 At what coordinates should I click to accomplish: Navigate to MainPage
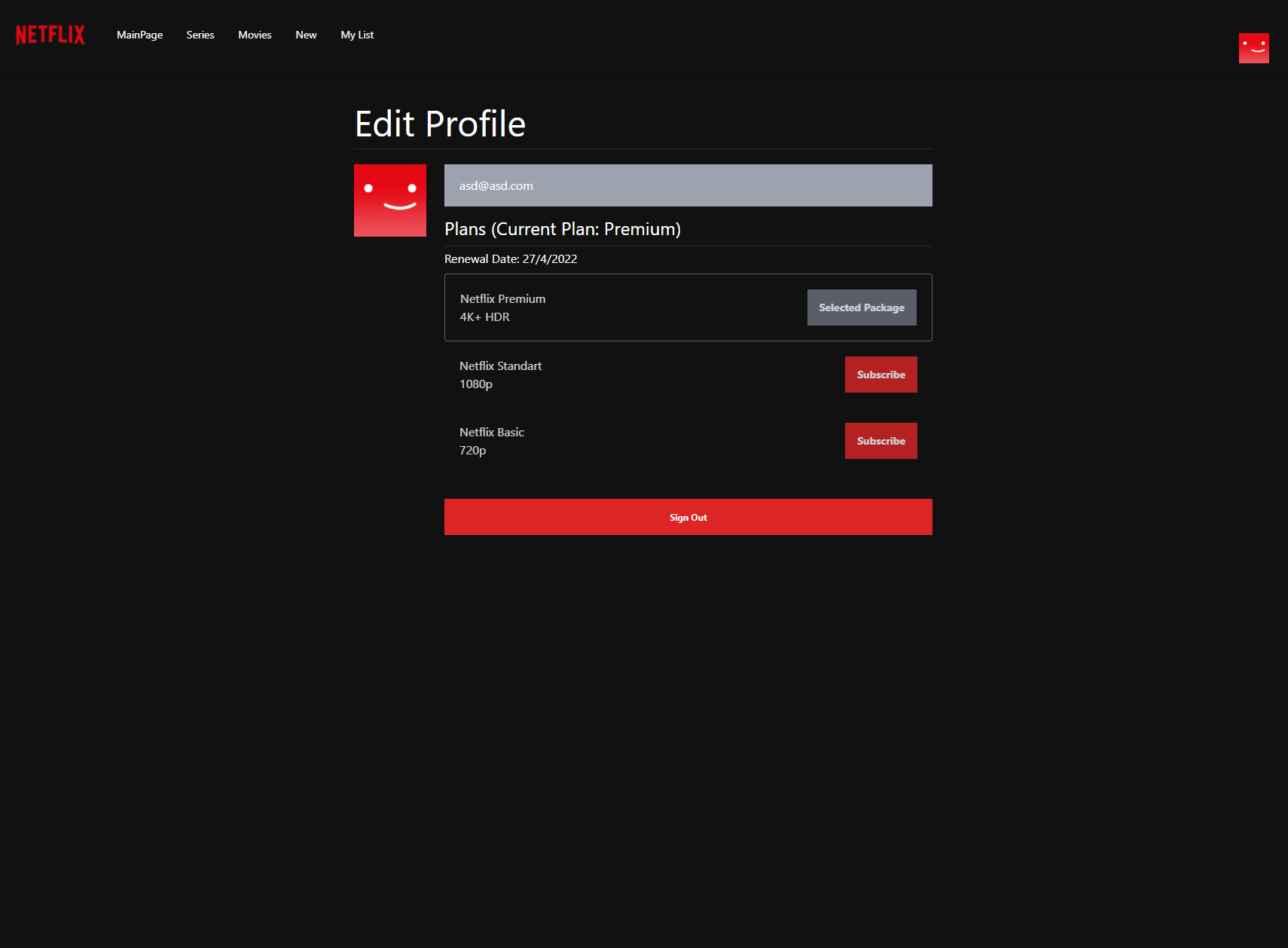point(139,35)
